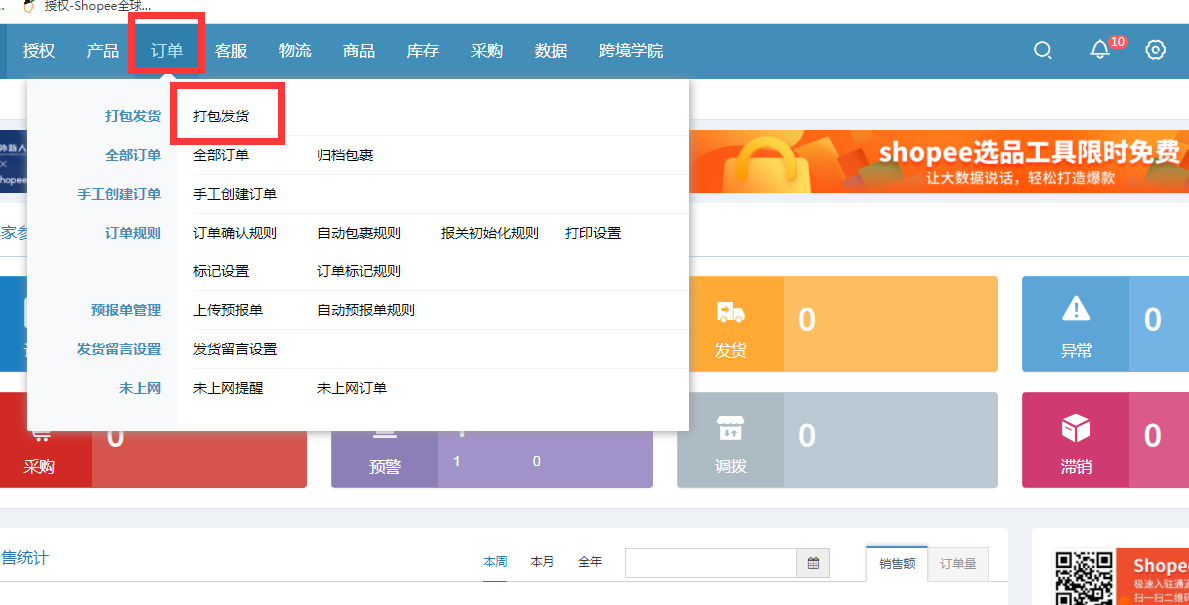The image size is (1189, 605).
Task: Open the date picker calendar icon
Action: (x=813, y=563)
